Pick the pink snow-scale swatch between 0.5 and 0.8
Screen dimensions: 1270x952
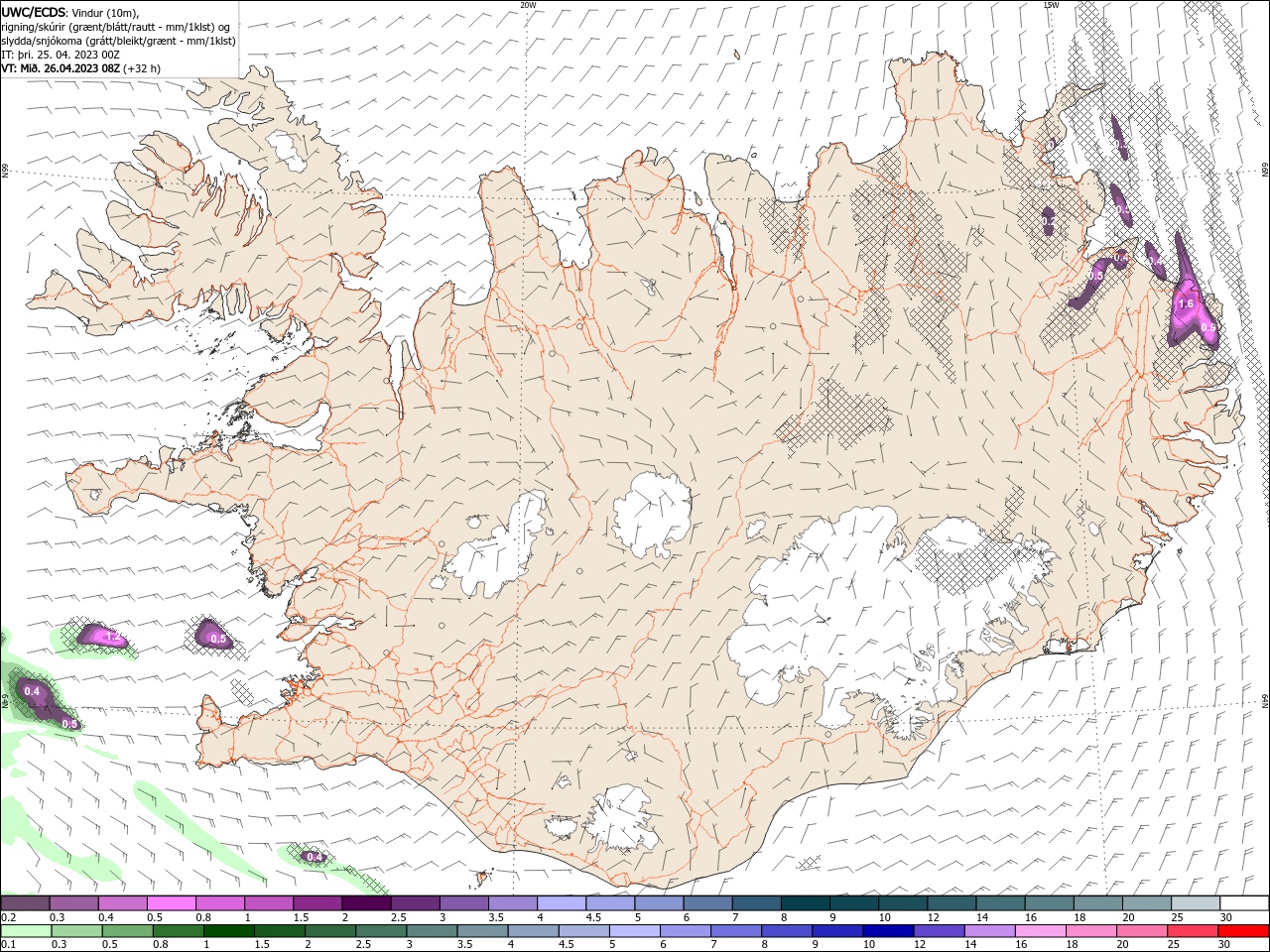coord(173,903)
